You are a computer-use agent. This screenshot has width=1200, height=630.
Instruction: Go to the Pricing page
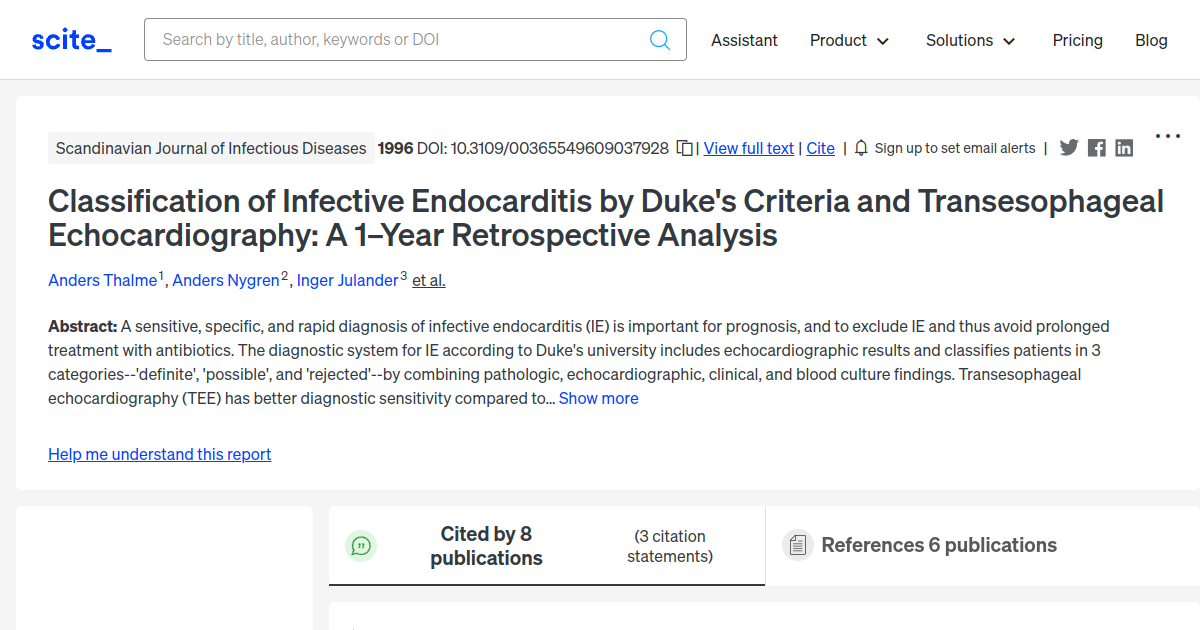(x=1077, y=40)
